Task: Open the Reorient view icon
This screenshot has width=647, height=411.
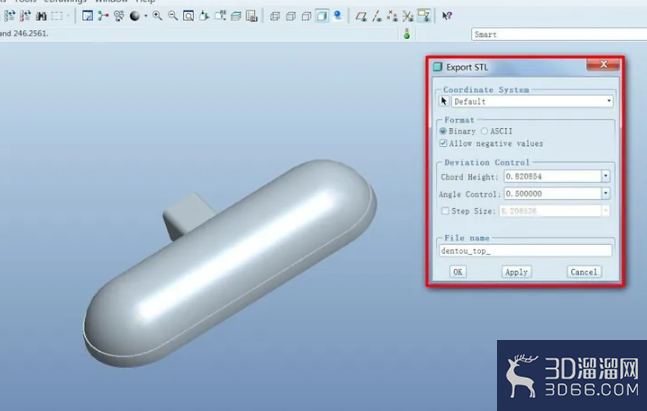Action: [x=204, y=16]
